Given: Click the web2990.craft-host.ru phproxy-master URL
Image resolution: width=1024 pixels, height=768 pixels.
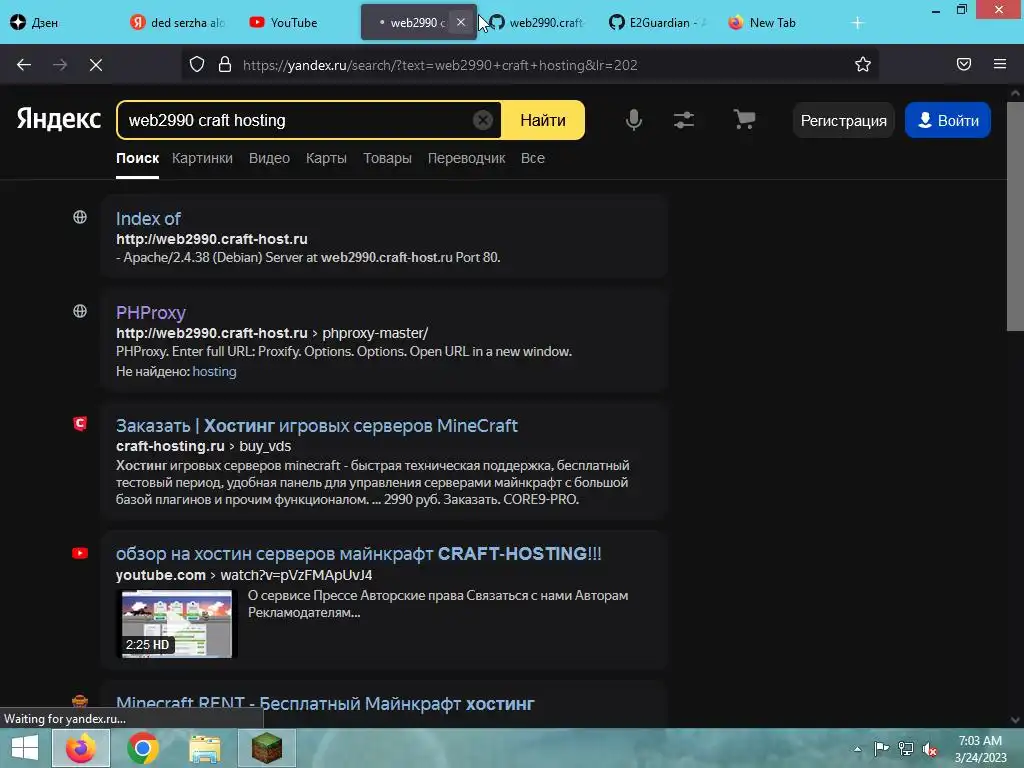Looking at the screenshot, I should [x=272, y=333].
